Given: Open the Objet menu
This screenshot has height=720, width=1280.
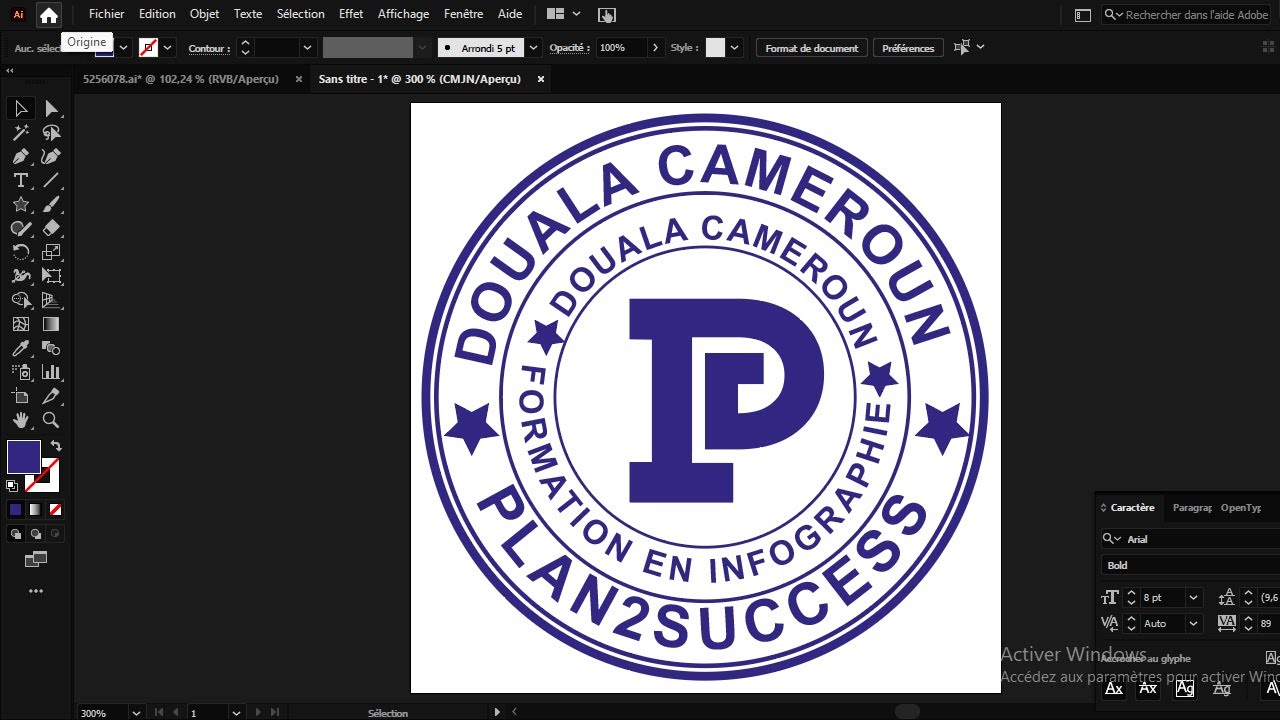Looking at the screenshot, I should [x=204, y=14].
